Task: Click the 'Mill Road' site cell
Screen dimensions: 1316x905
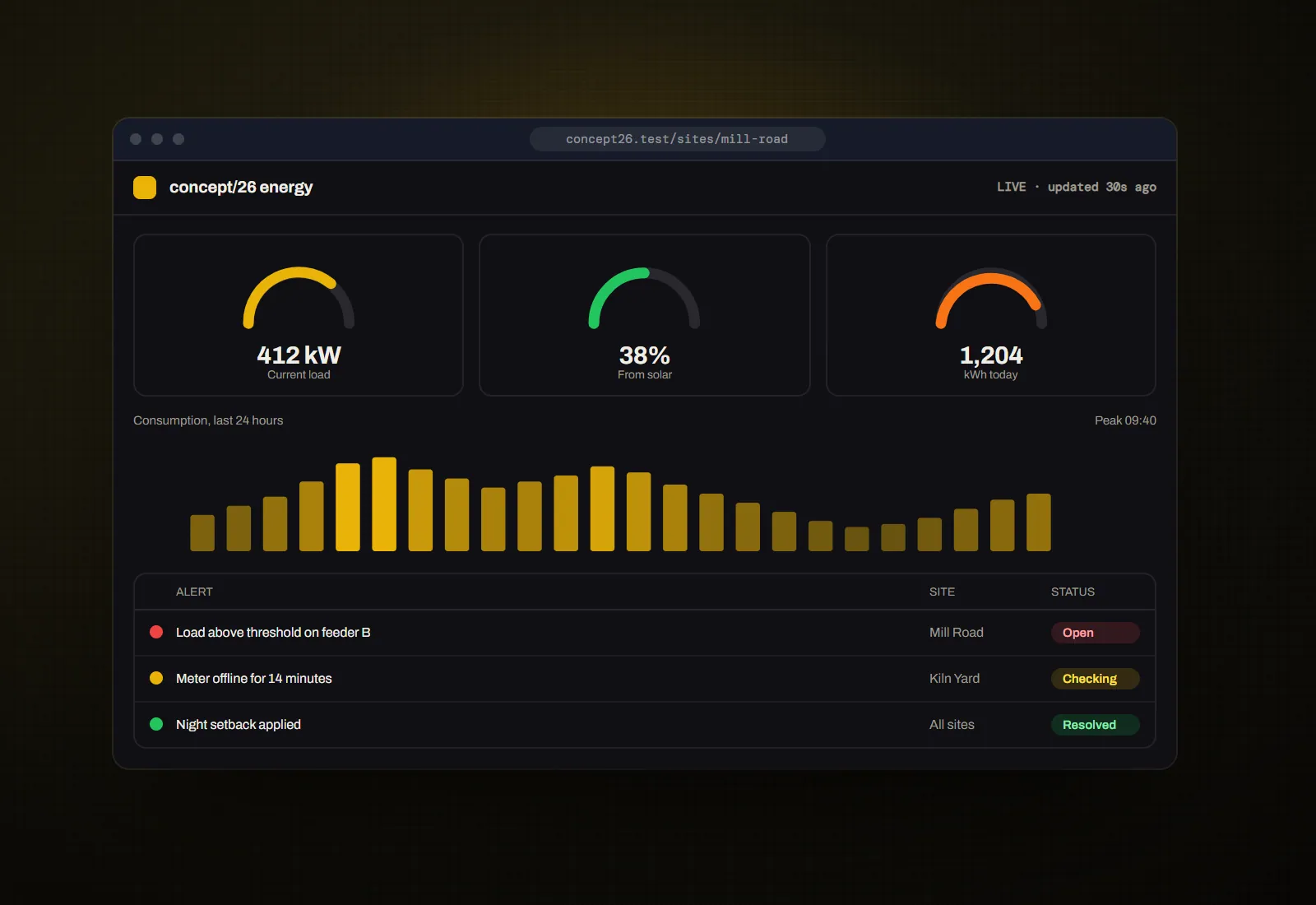Action: (x=957, y=632)
